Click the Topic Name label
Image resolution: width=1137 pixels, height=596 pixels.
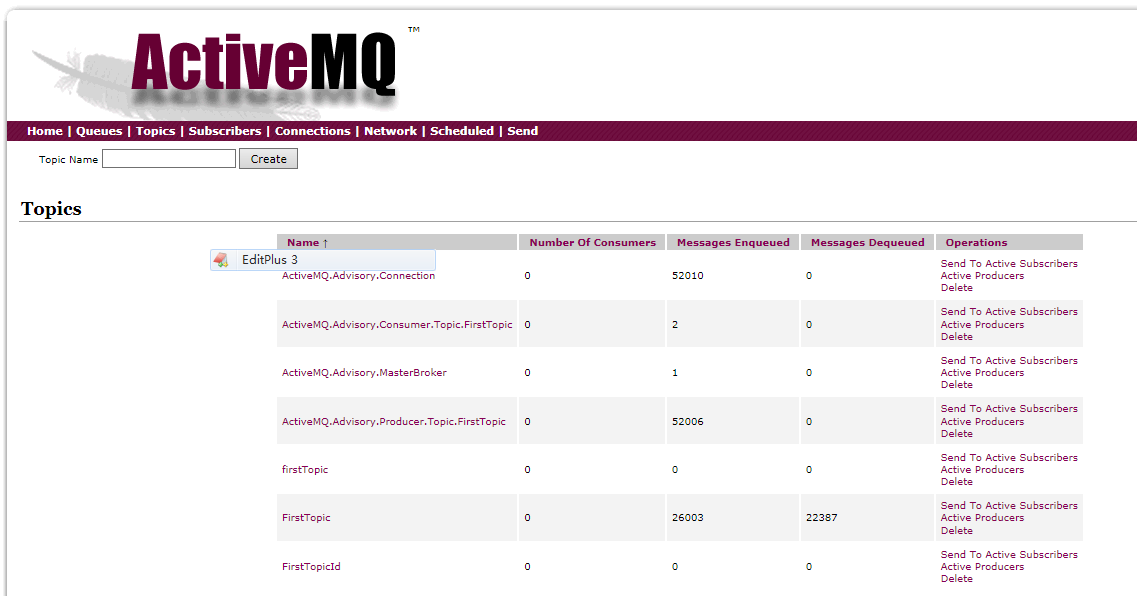click(68, 160)
